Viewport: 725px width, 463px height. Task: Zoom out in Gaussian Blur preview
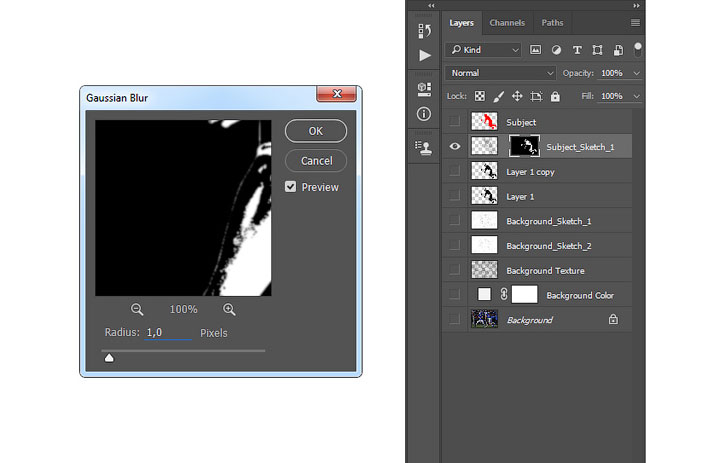click(x=137, y=309)
